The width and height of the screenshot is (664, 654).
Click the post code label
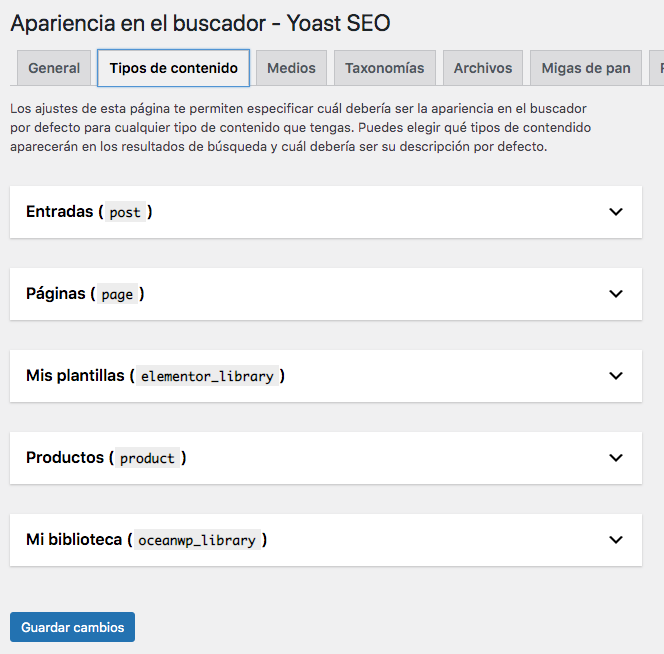point(125,212)
